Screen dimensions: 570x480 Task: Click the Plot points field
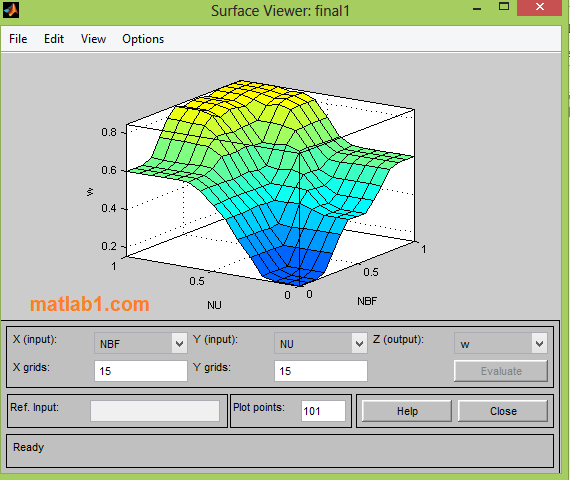click(x=323, y=411)
